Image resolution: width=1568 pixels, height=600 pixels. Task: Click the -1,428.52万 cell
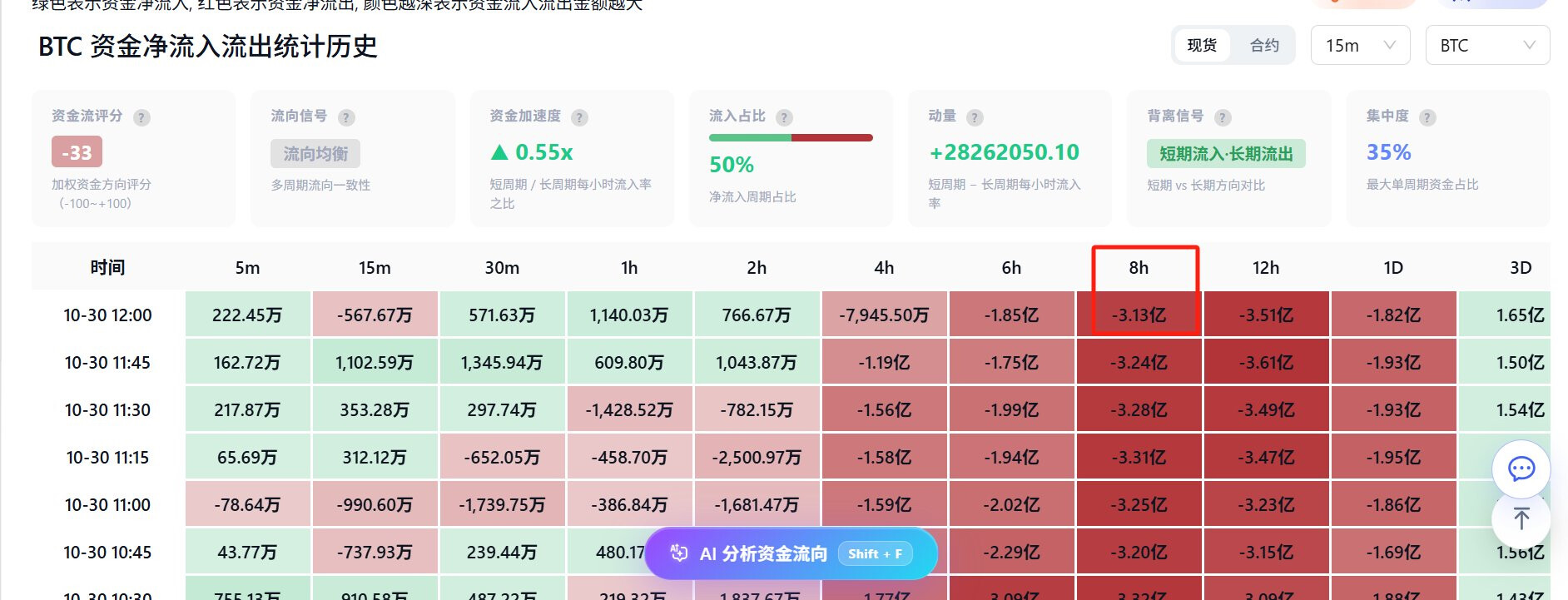click(629, 410)
